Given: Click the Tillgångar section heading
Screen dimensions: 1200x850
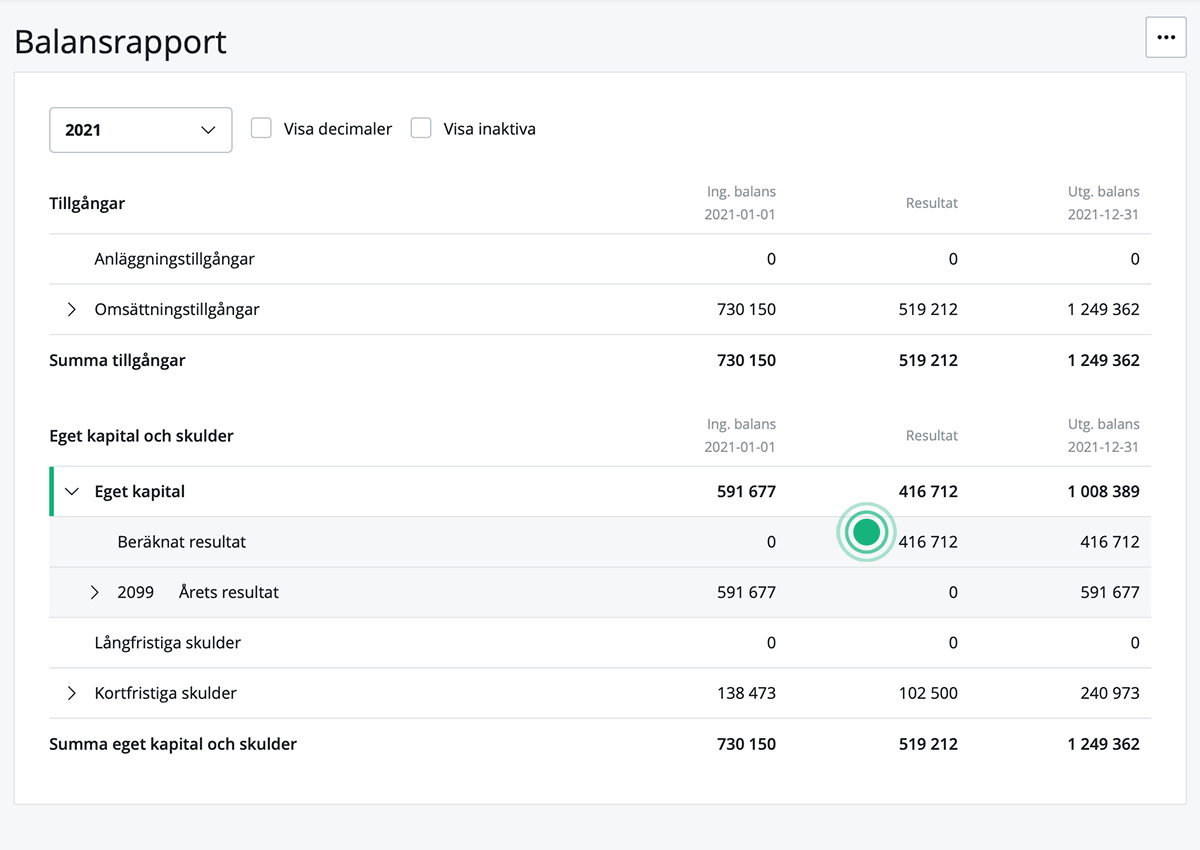Looking at the screenshot, I should click(87, 203).
